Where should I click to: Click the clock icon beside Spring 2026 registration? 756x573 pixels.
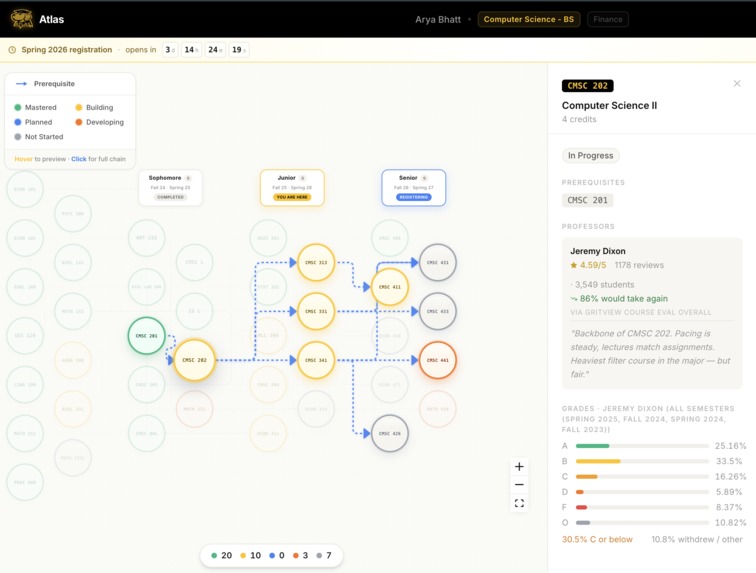(x=13, y=50)
